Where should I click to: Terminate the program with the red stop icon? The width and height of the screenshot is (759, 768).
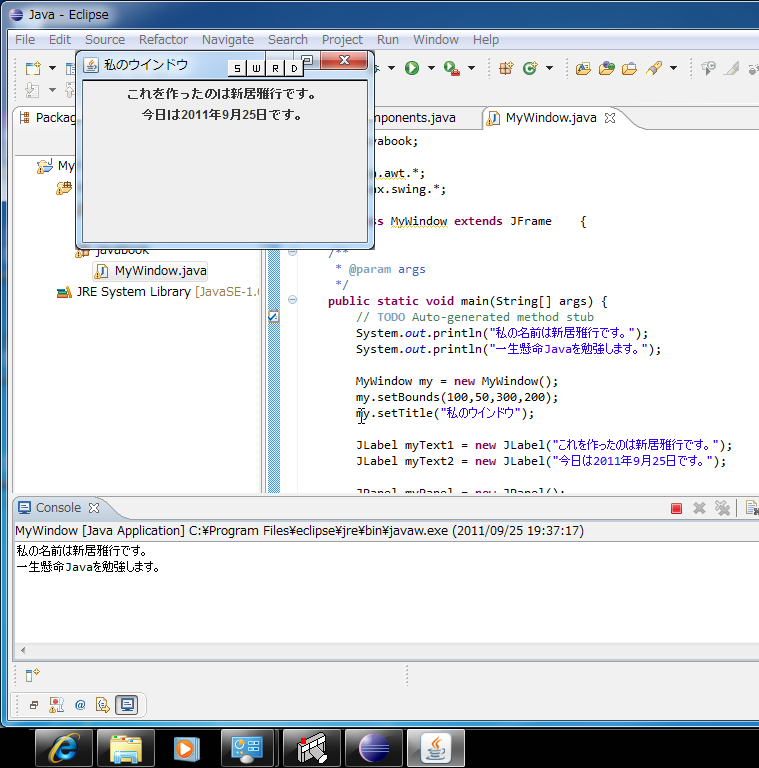676,508
